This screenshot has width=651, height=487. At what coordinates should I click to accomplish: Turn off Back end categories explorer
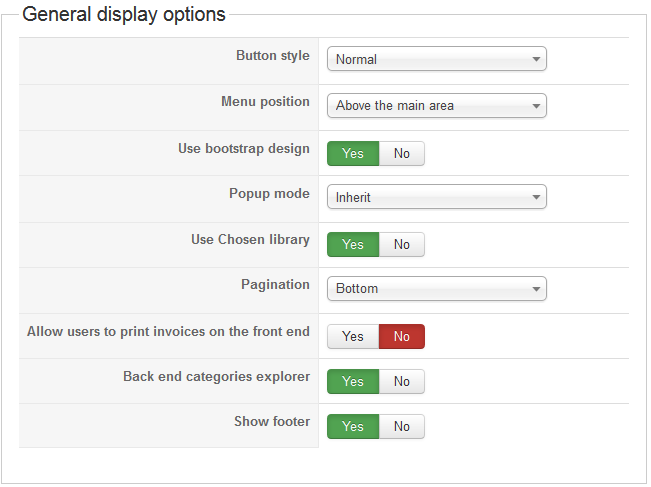point(401,381)
